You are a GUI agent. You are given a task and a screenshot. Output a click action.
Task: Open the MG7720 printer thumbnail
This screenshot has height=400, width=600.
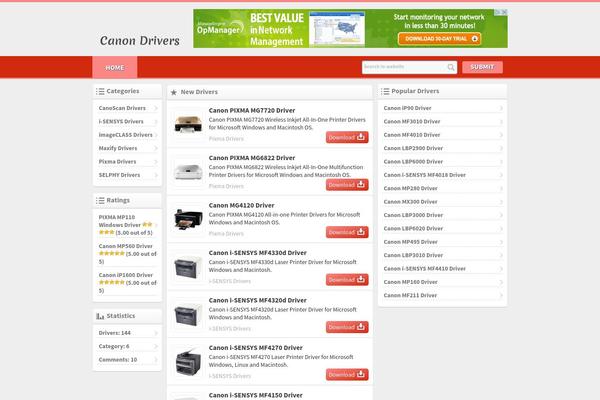click(188, 124)
